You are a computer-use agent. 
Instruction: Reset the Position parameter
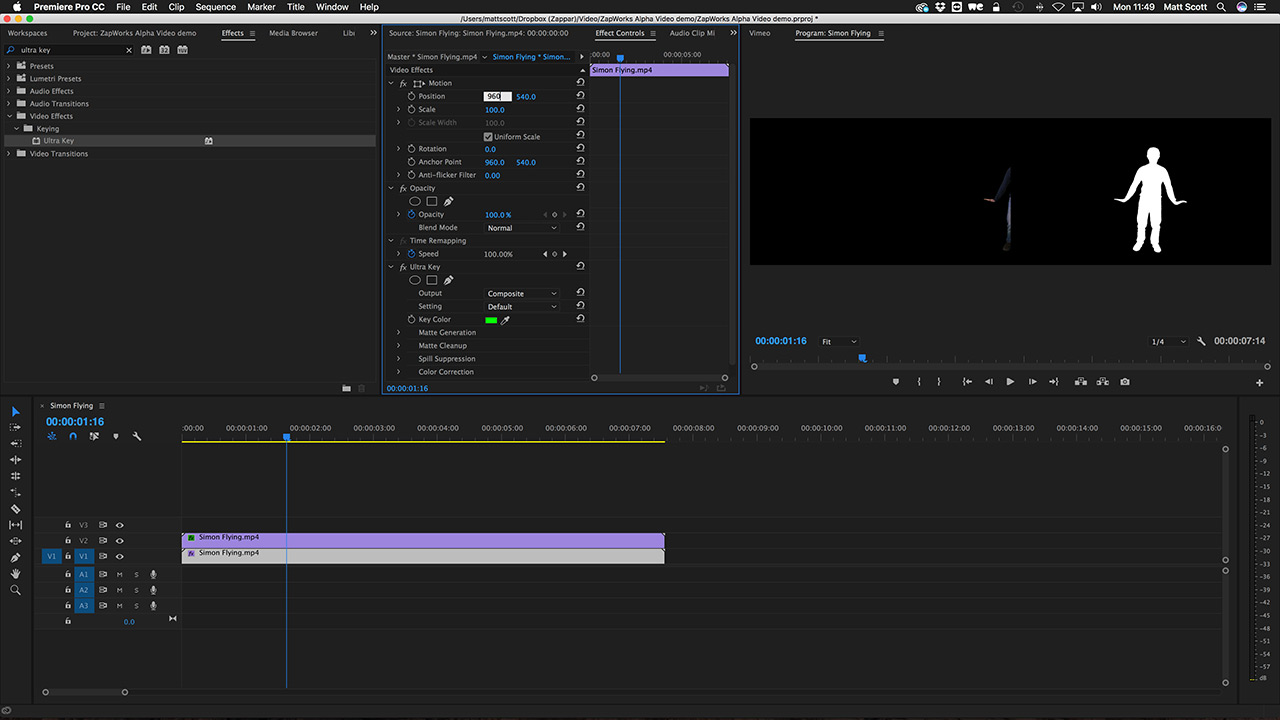click(x=580, y=96)
